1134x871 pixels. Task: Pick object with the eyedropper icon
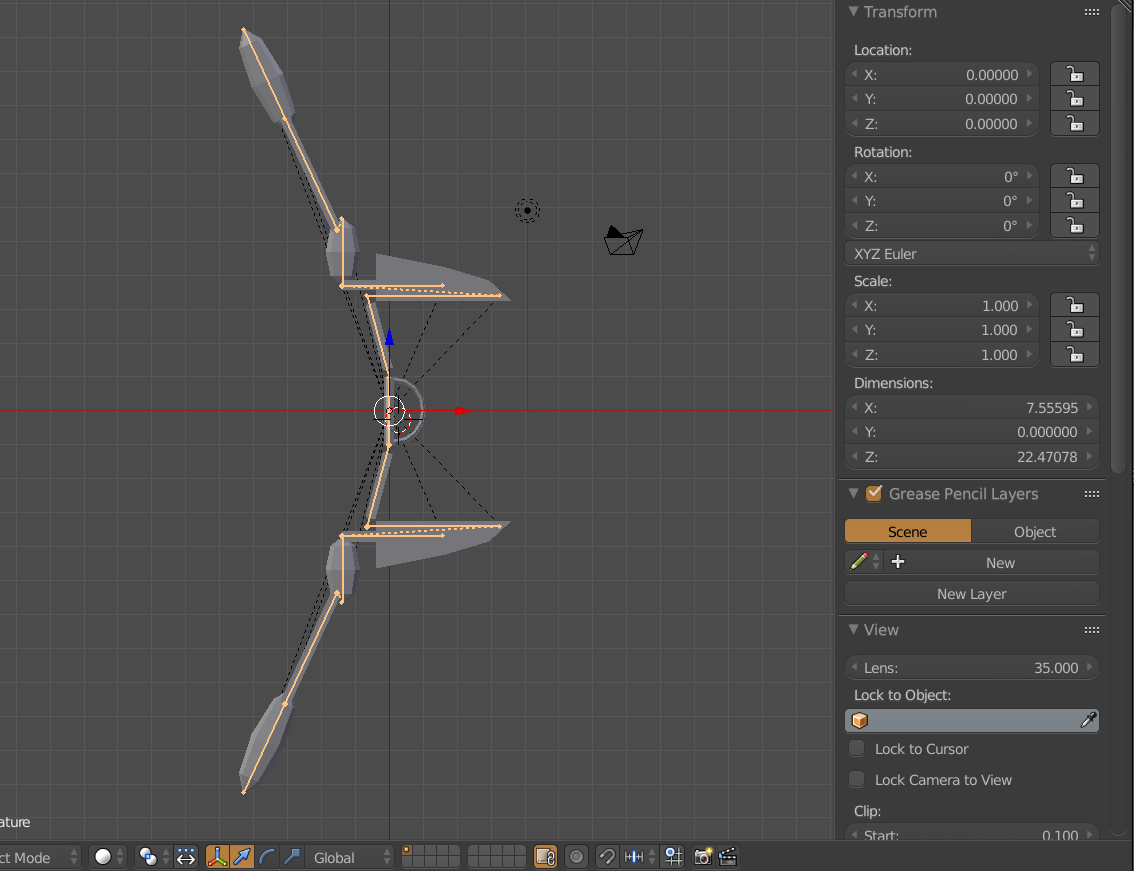(1088, 721)
